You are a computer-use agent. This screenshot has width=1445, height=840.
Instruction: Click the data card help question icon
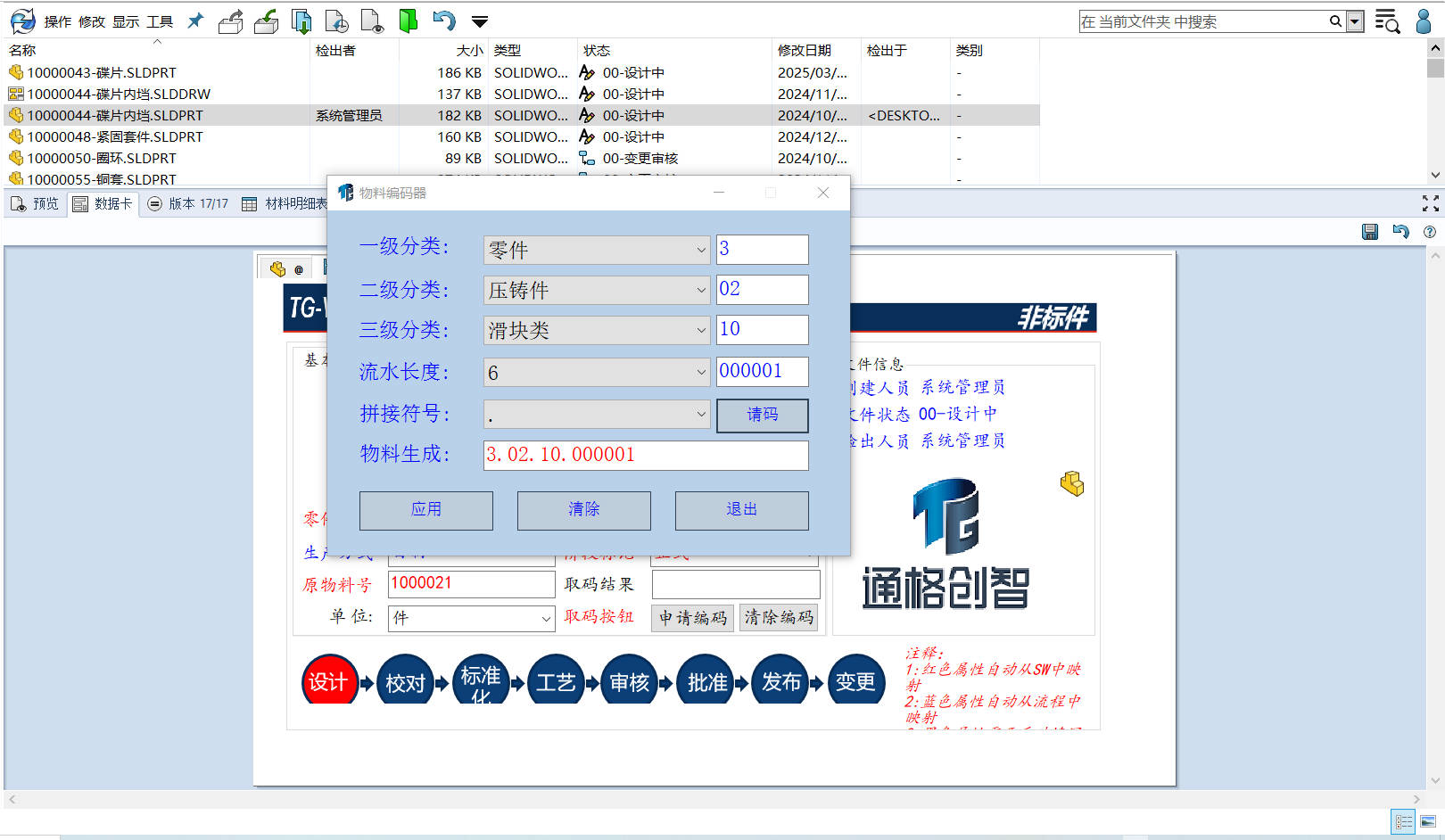tap(1430, 232)
